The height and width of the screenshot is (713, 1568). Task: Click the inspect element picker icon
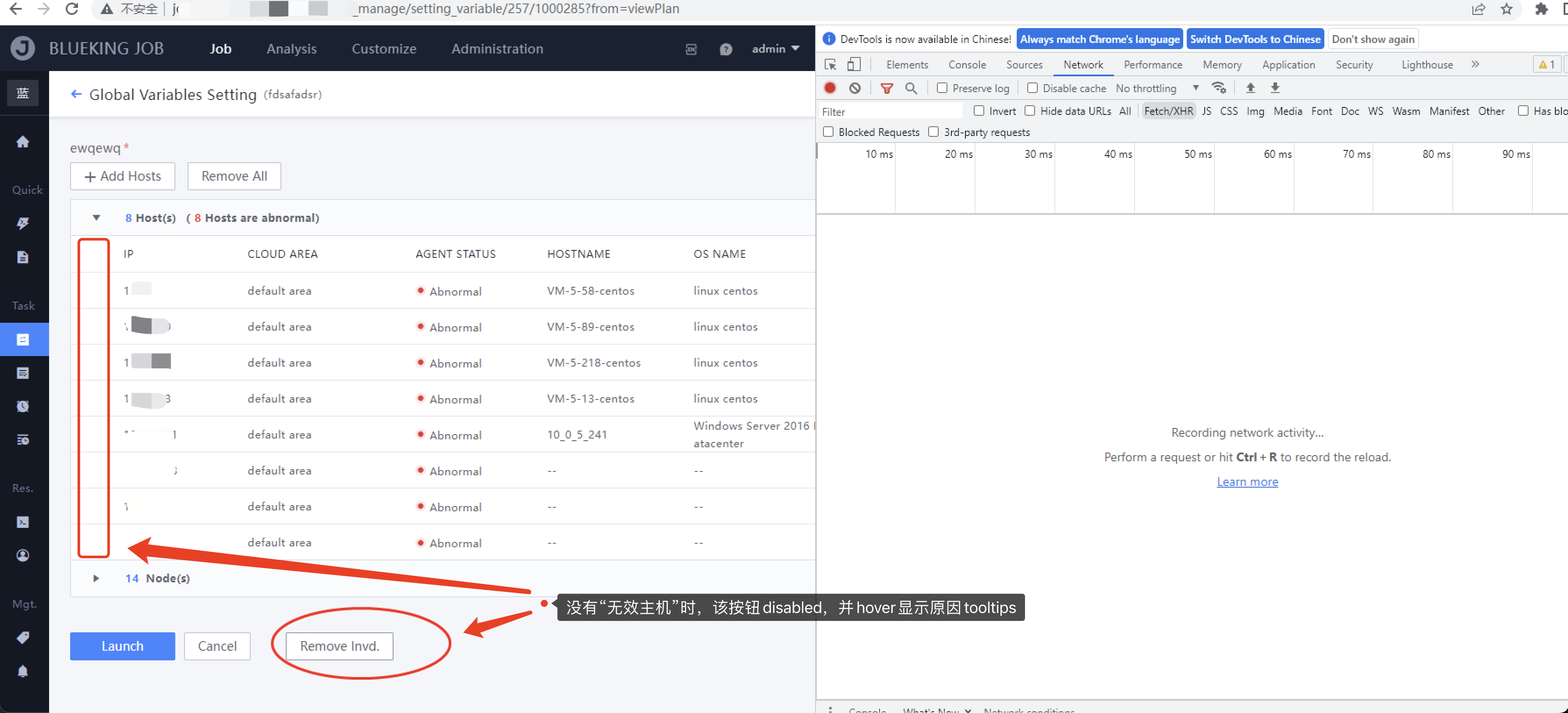[x=830, y=64]
